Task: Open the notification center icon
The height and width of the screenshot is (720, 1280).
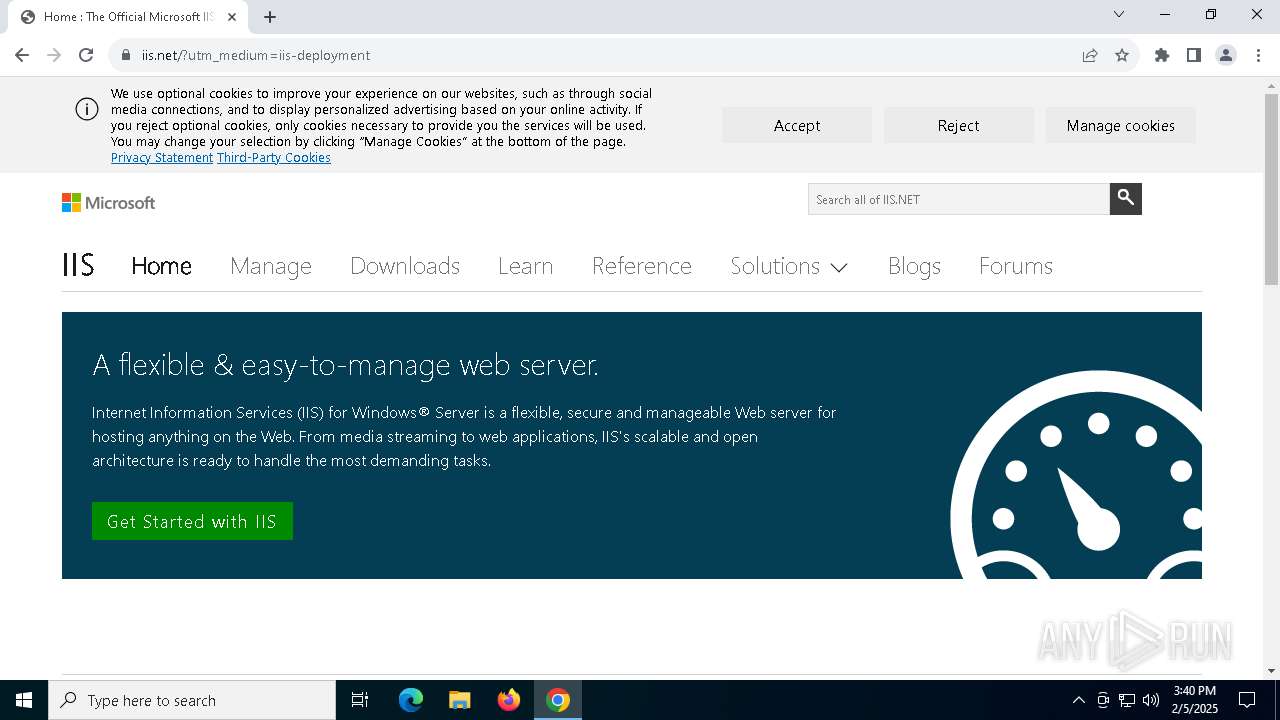Action: (1247, 700)
